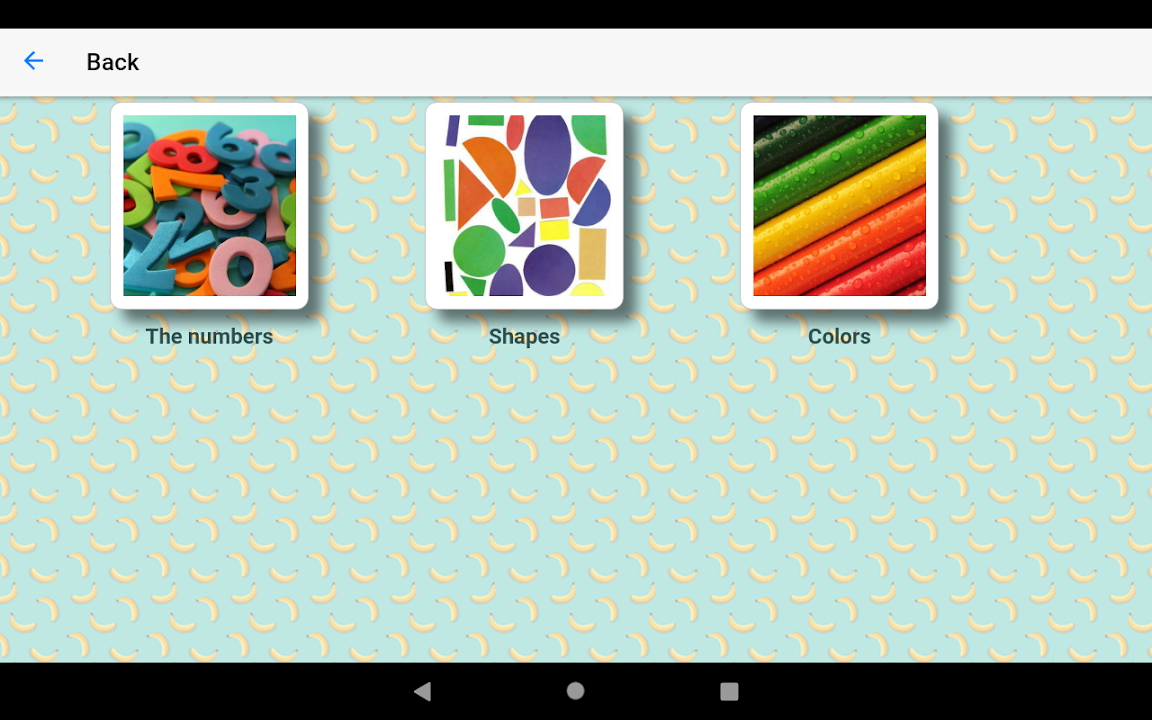Select The numbers caption label
Image resolution: width=1152 pixels, height=720 pixels.
[209, 336]
